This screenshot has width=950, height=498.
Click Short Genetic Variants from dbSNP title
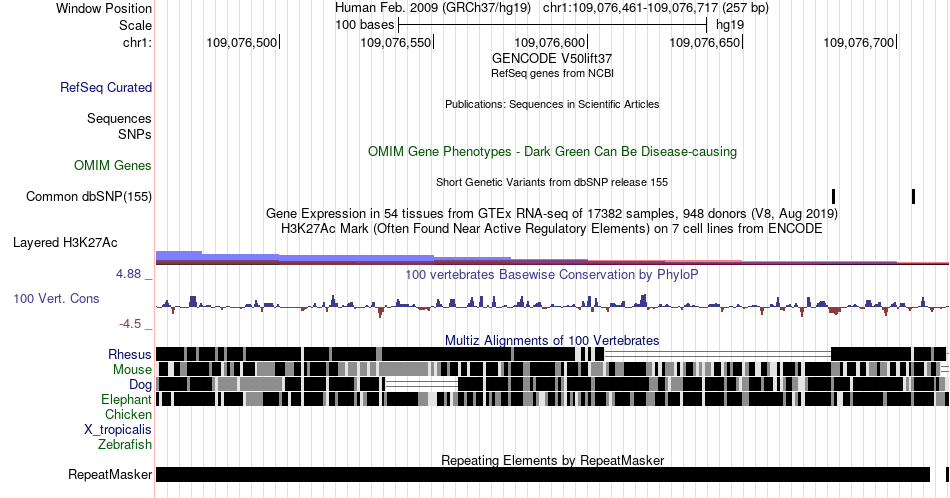pos(552,182)
